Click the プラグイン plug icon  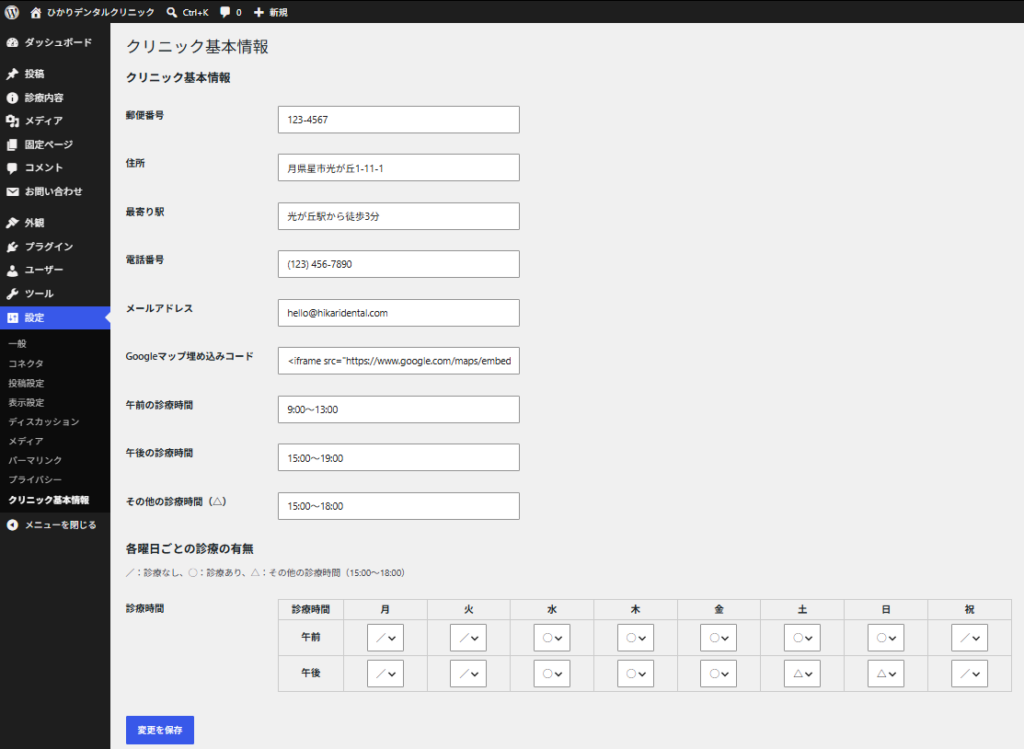coord(12,247)
